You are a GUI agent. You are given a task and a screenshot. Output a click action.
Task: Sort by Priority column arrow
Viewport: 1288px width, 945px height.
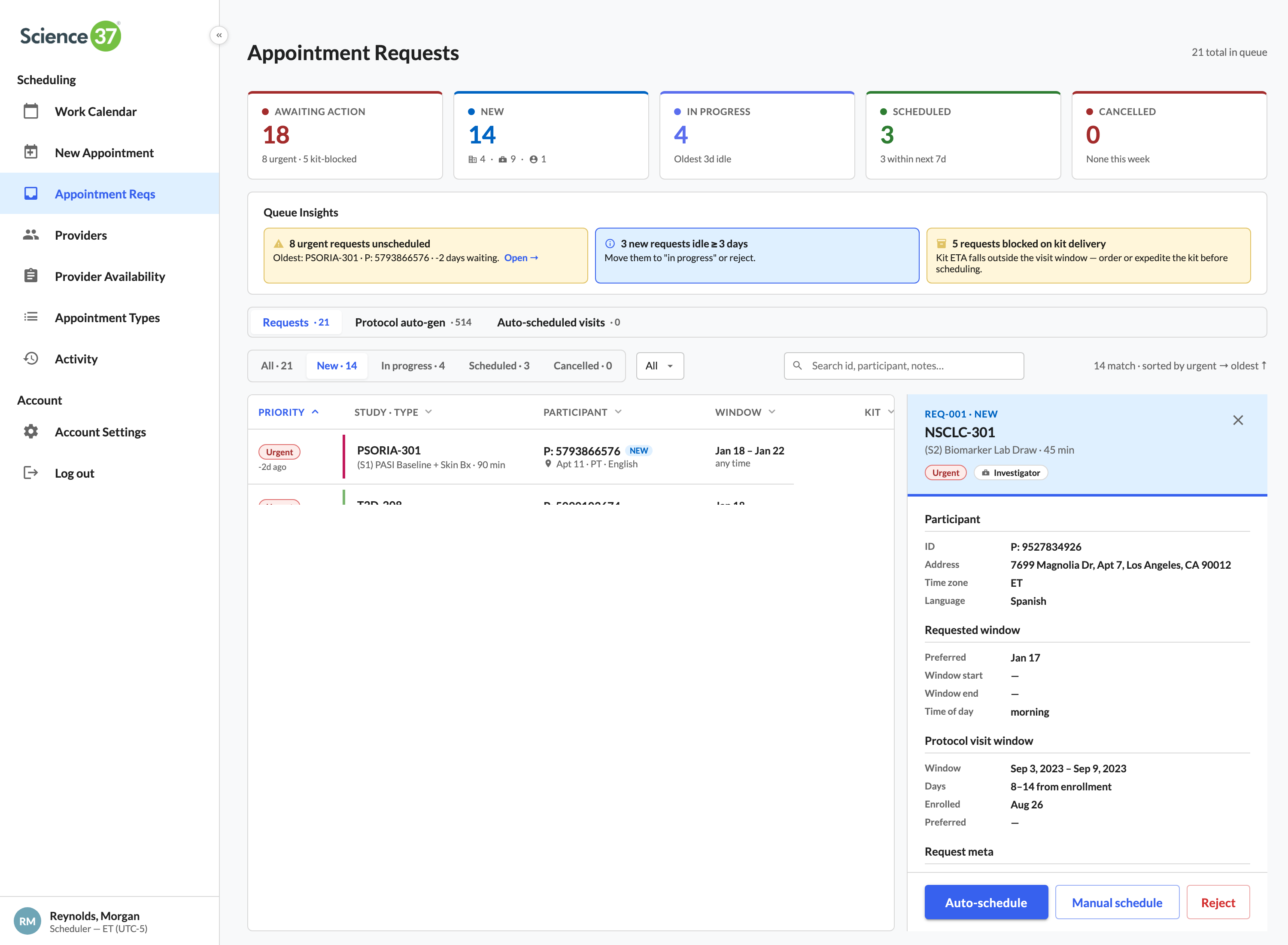point(315,412)
